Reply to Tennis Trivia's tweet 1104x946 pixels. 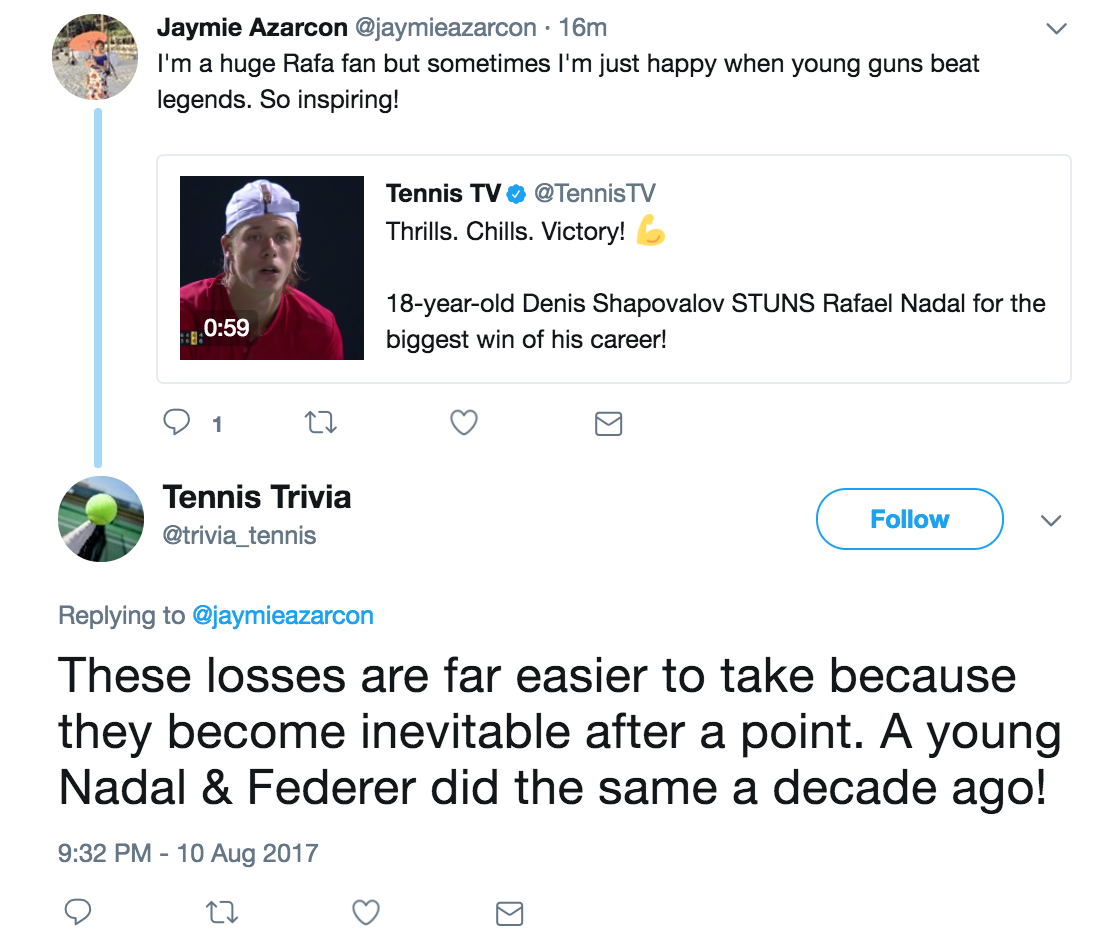point(78,911)
